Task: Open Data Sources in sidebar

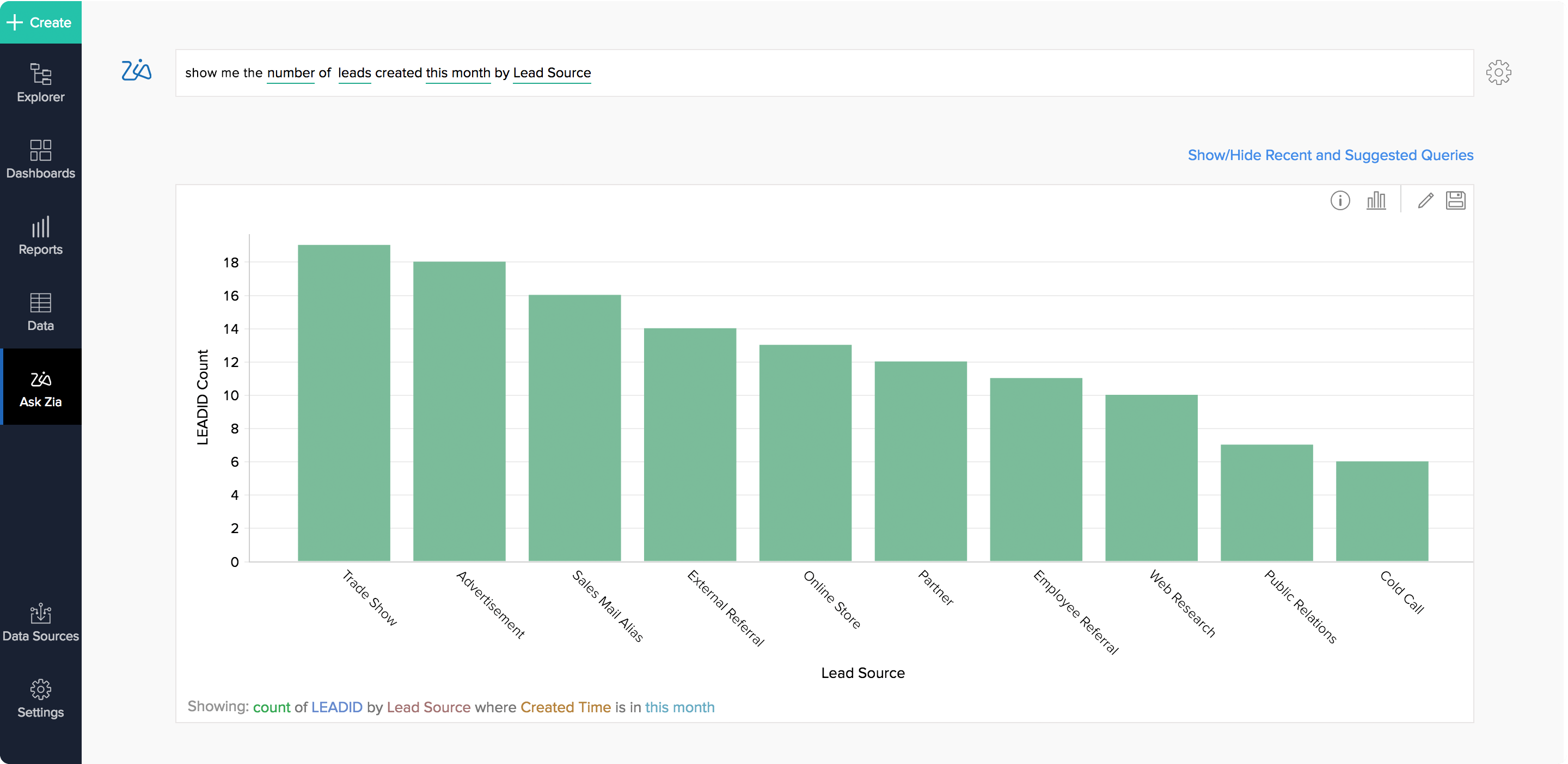Action: (40, 622)
